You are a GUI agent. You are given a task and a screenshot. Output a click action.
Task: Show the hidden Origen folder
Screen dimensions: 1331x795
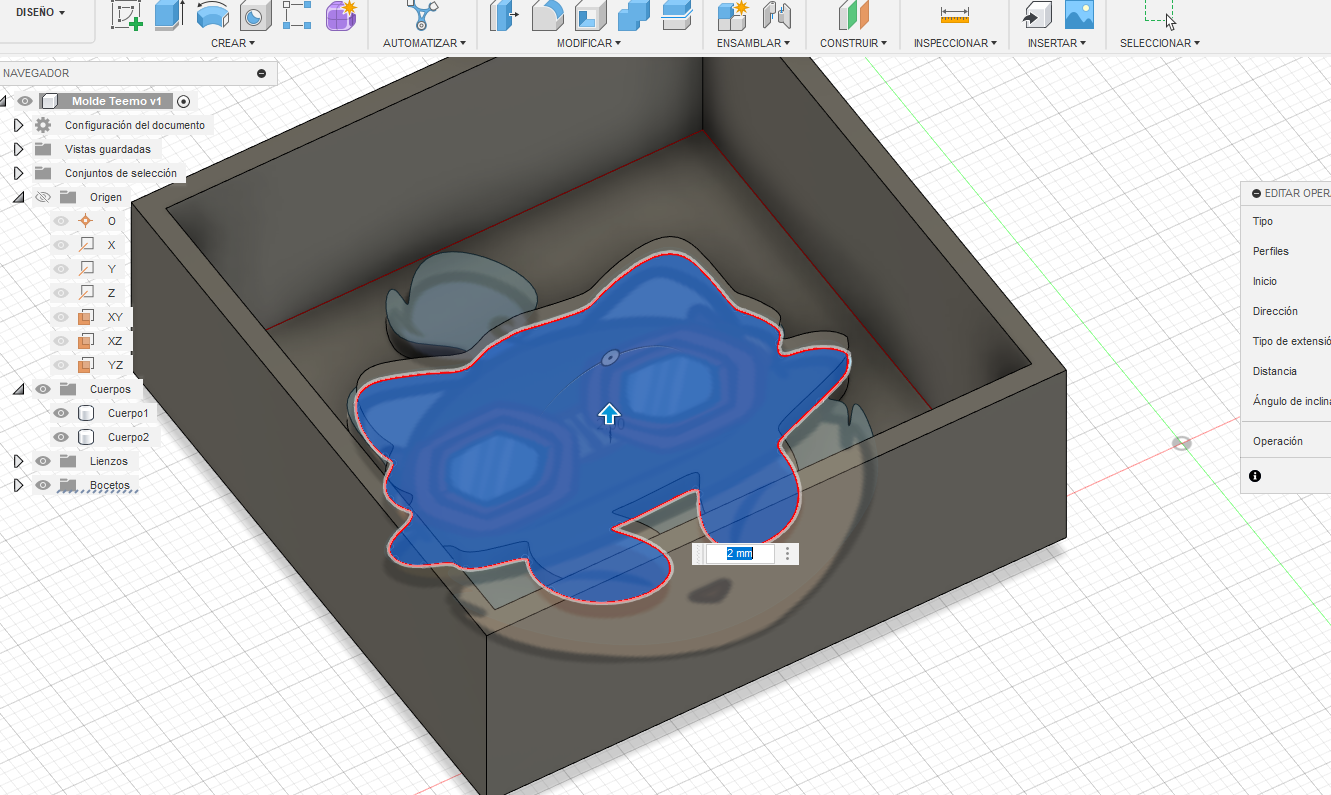(x=43, y=197)
